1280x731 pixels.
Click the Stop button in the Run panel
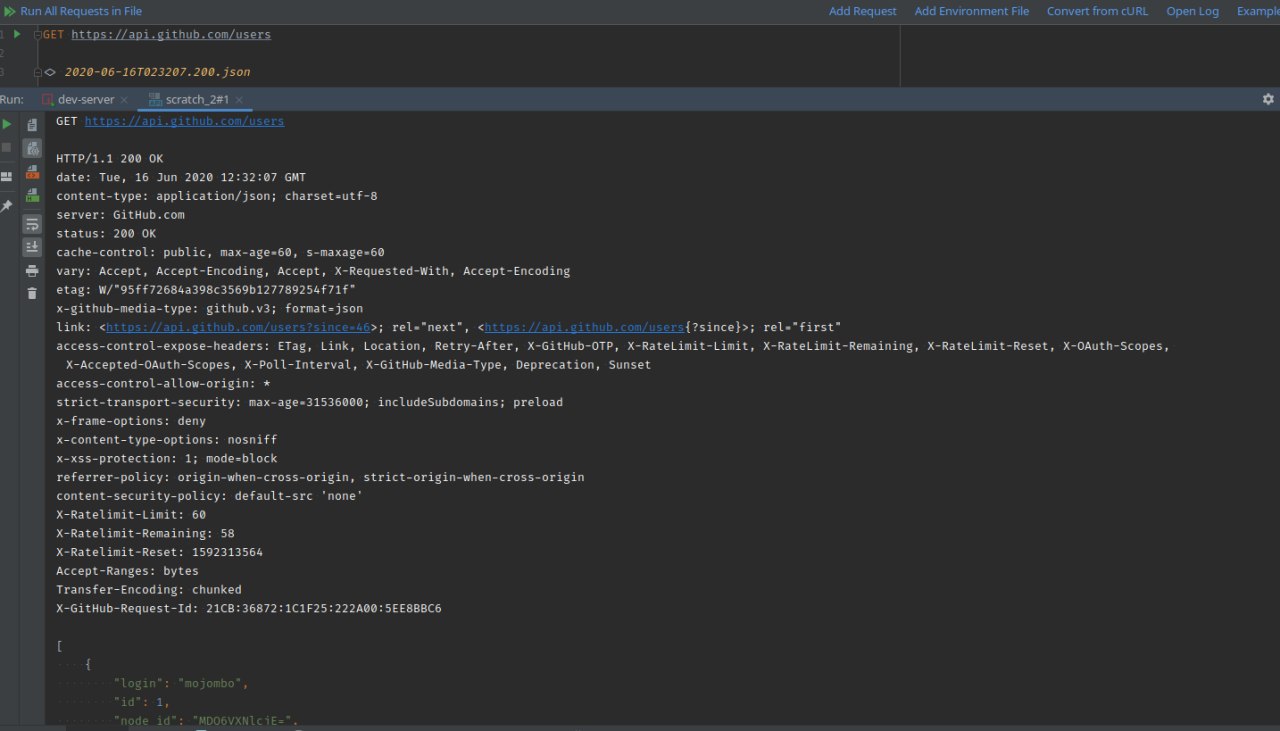tap(7, 147)
